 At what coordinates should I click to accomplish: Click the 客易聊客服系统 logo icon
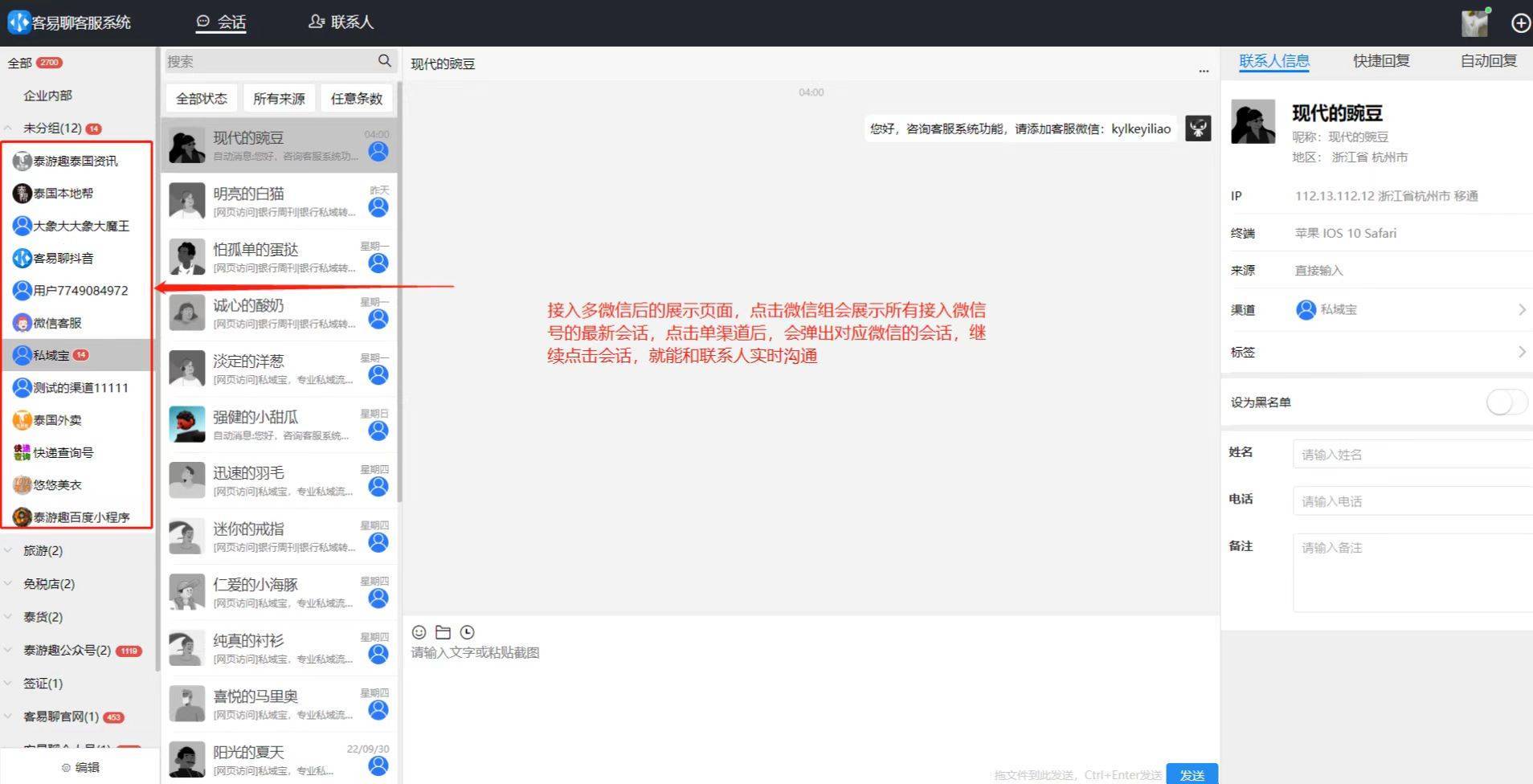coord(18,22)
